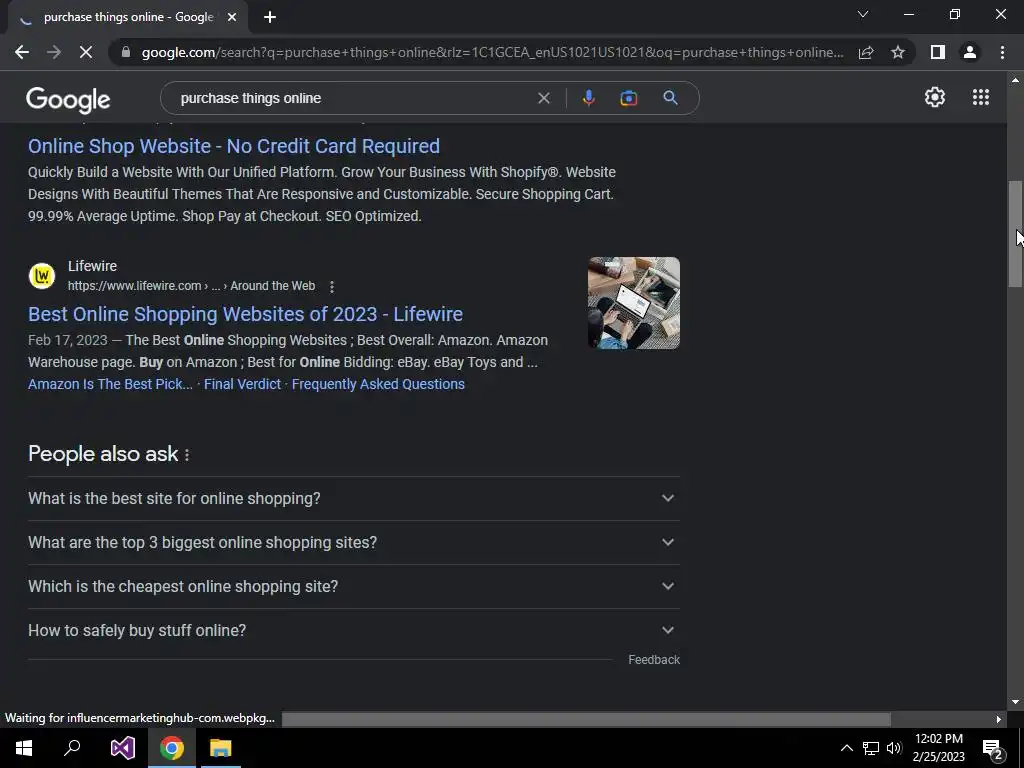Go to Google home via logo
The width and height of the screenshot is (1024, 768).
pos(68,99)
